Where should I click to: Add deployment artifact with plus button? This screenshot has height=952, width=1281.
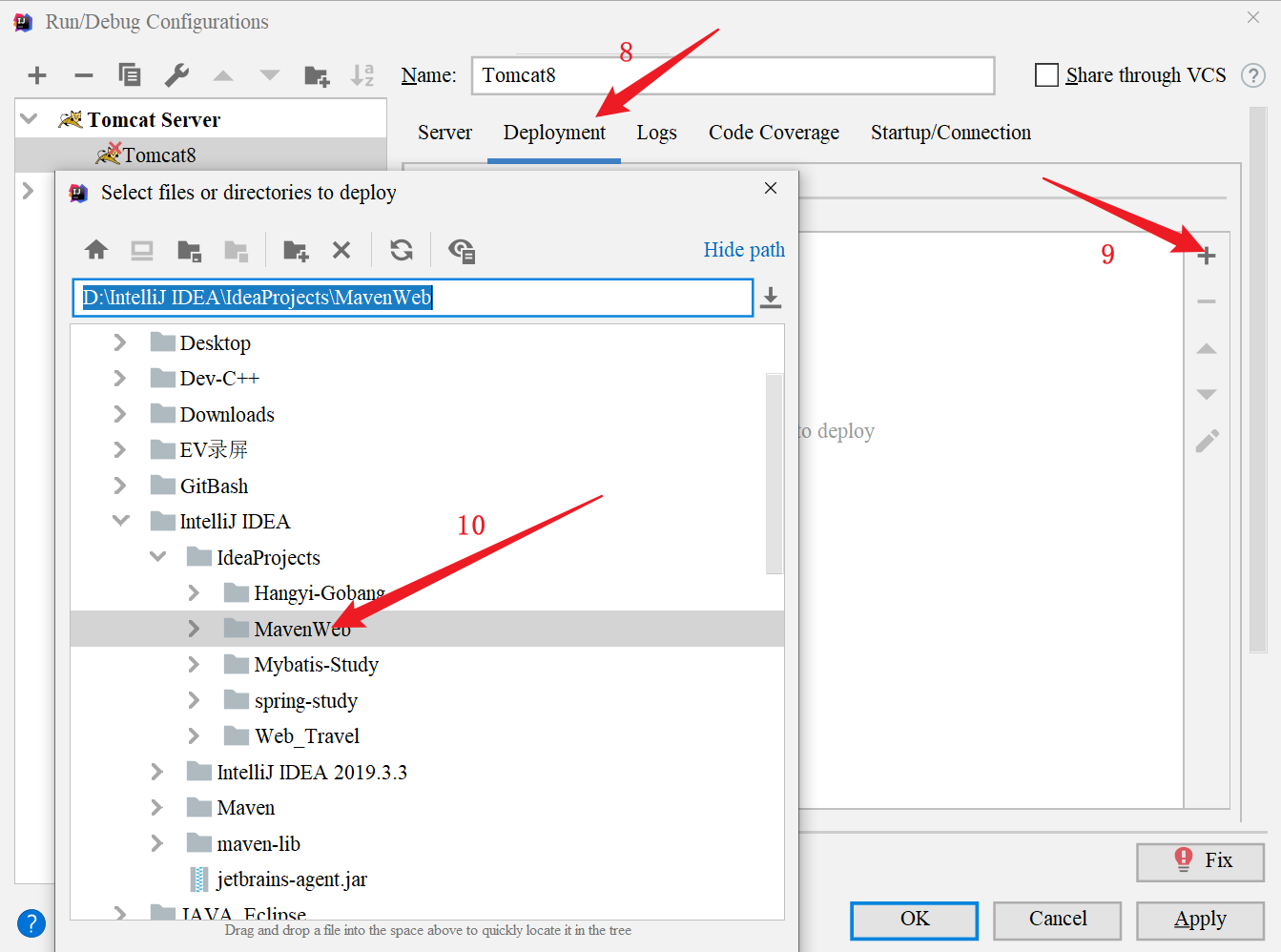pyautogui.click(x=1207, y=256)
